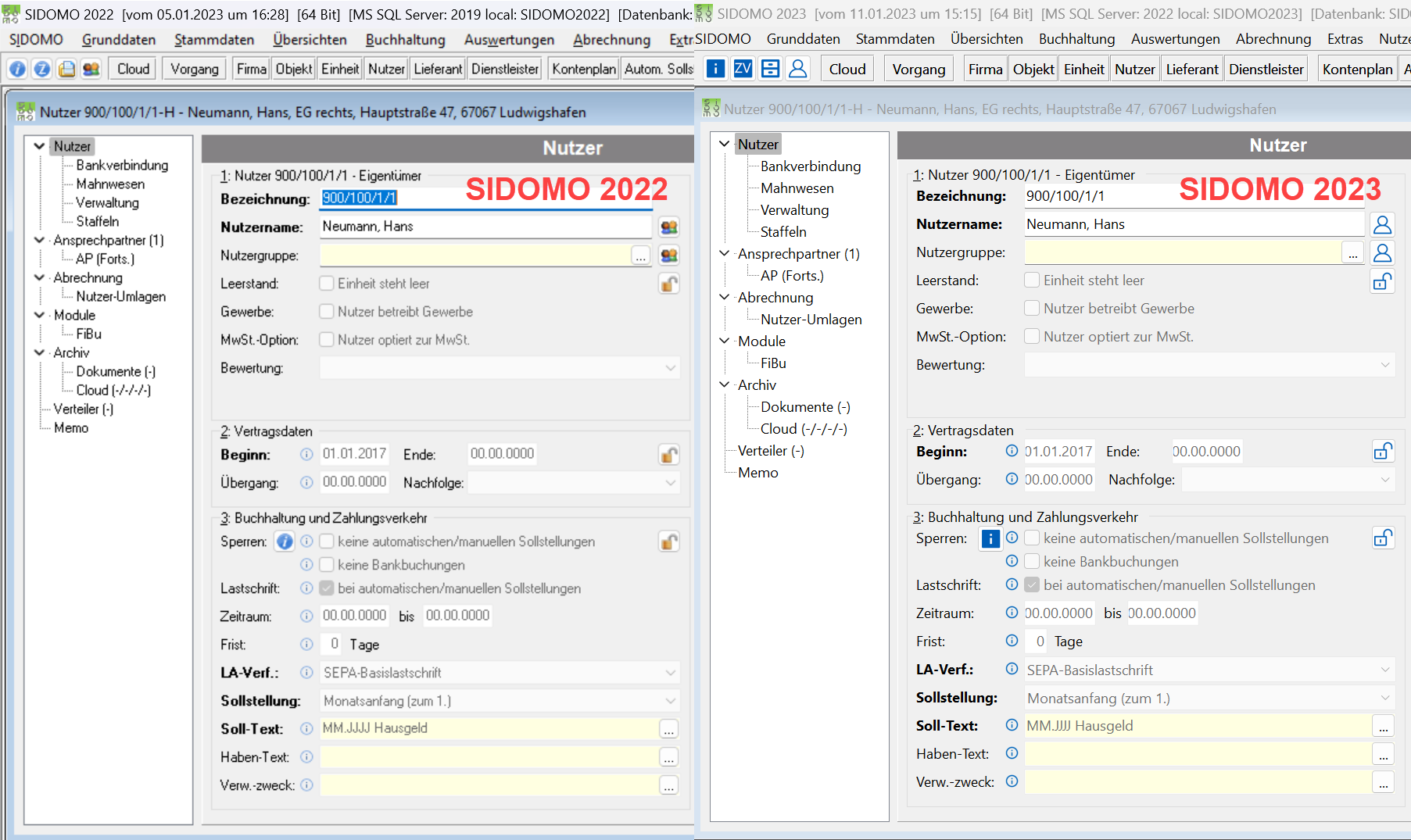Click the padlock icon in the Sperren row, SIDOMO 2022
The image size is (1411, 840).
tap(669, 542)
